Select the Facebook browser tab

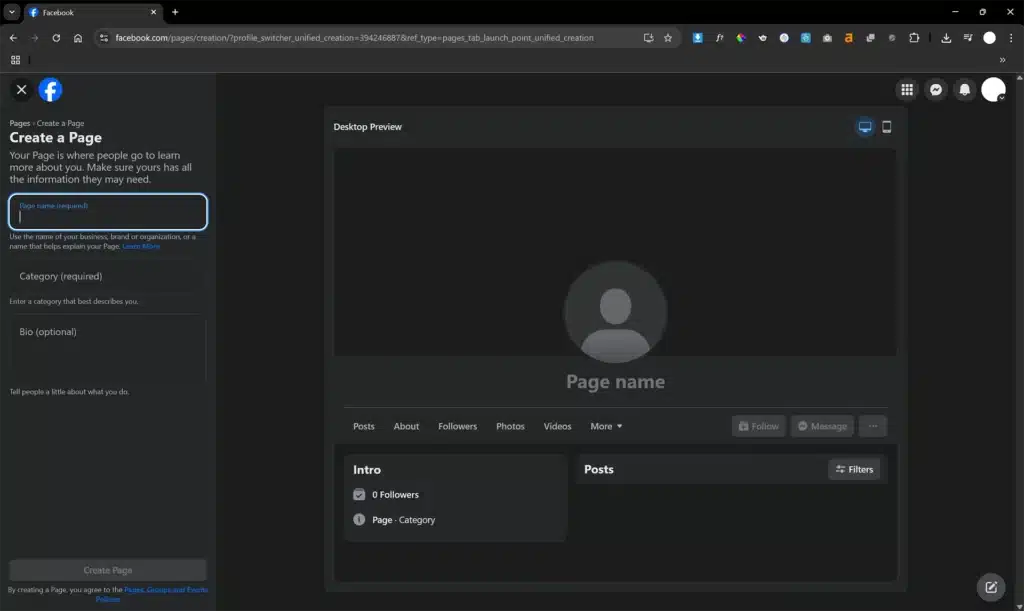[93, 12]
